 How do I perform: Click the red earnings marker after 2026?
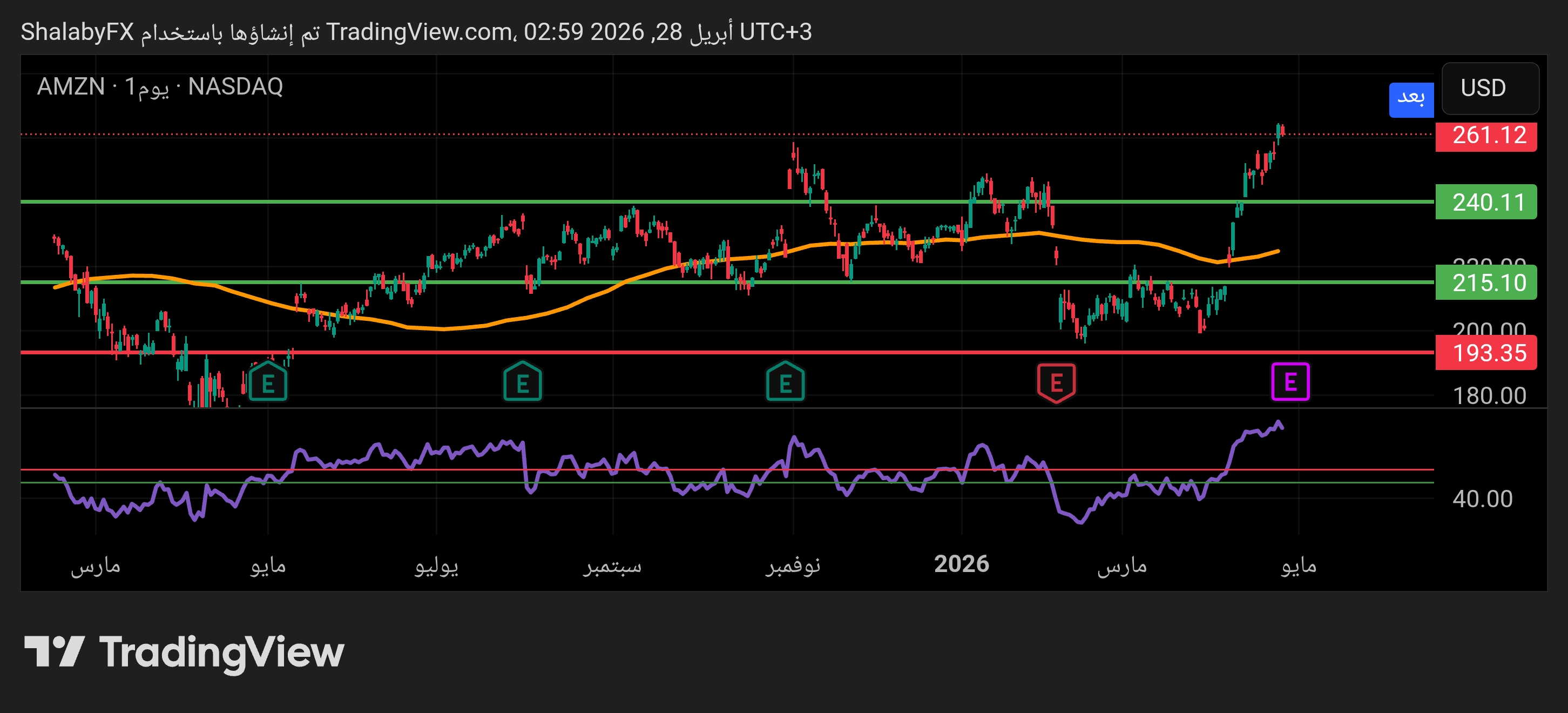pos(1057,382)
